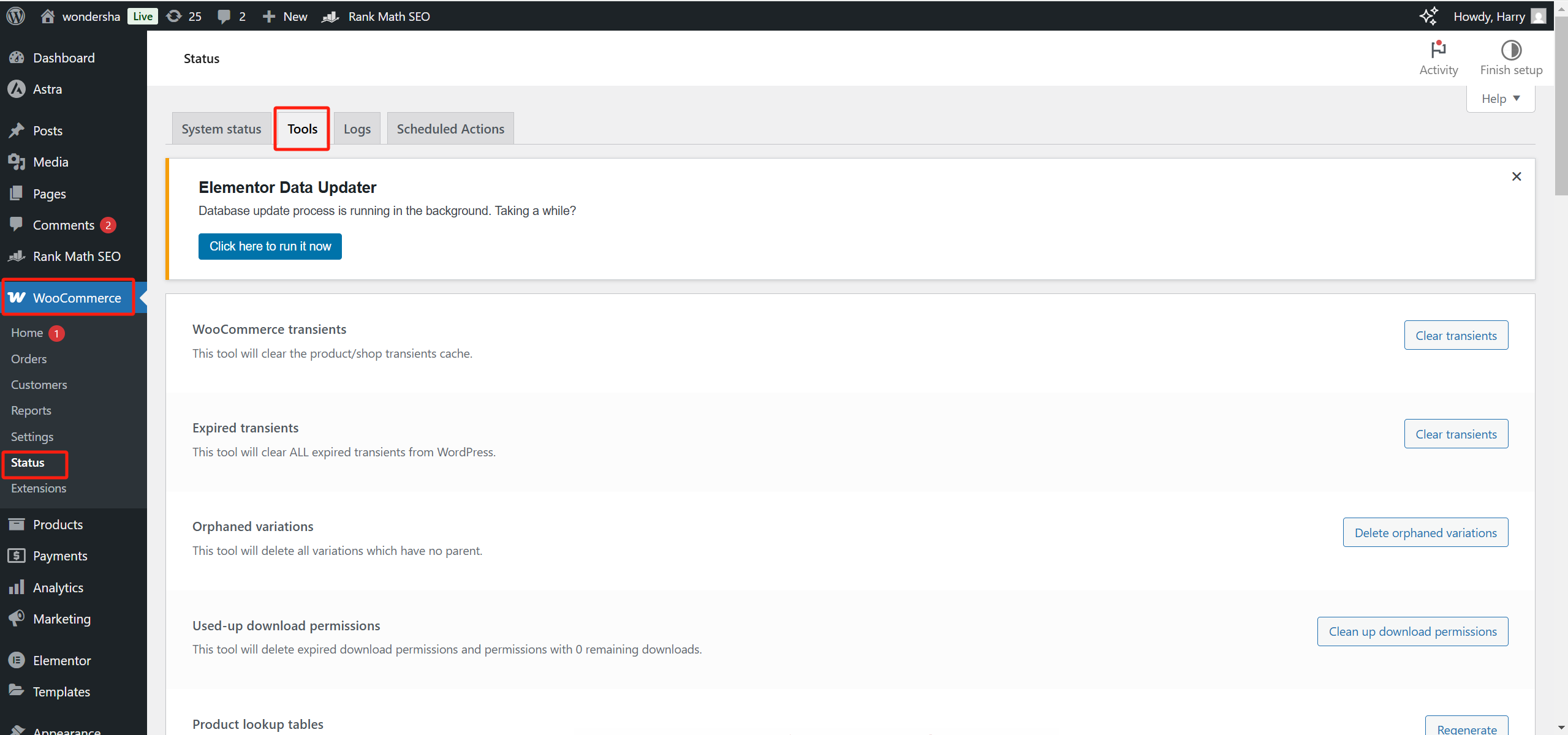Click the WordPress logo icon
Image resolution: width=1568 pixels, height=735 pixels.
pyautogui.click(x=16, y=16)
